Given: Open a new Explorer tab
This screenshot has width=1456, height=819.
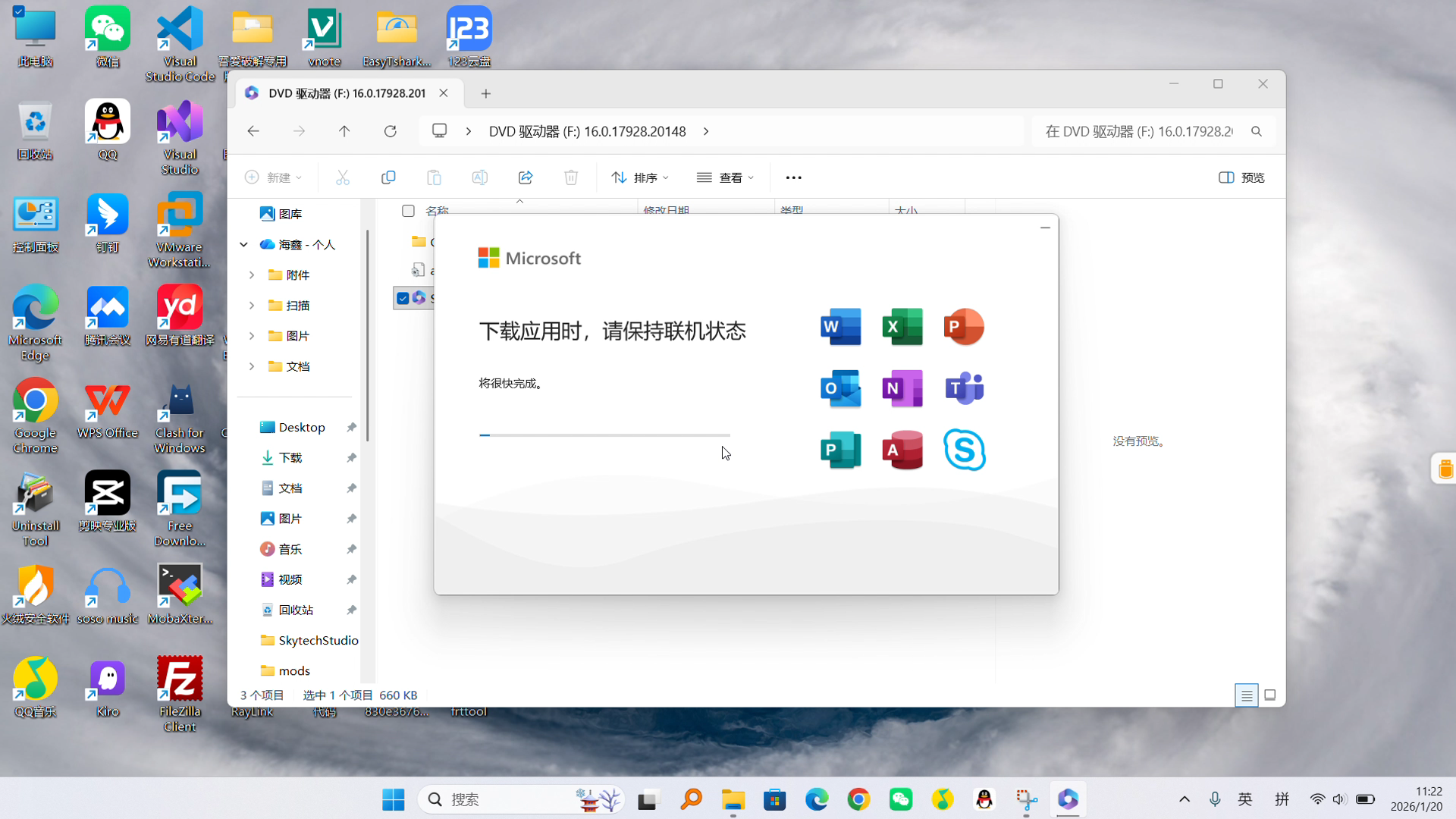Looking at the screenshot, I should pyautogui.click(x=486, y=93).
